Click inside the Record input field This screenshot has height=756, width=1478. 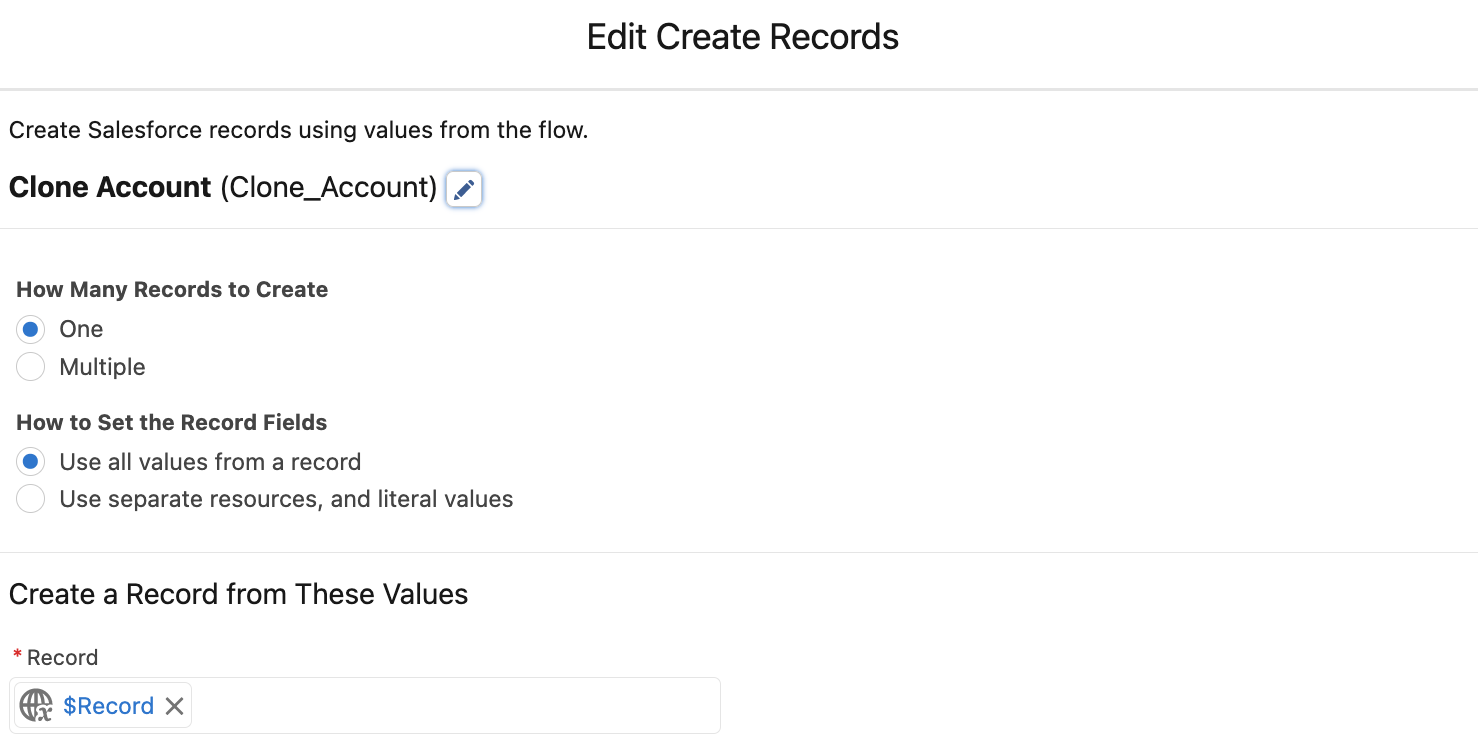(x=450, y=706)
